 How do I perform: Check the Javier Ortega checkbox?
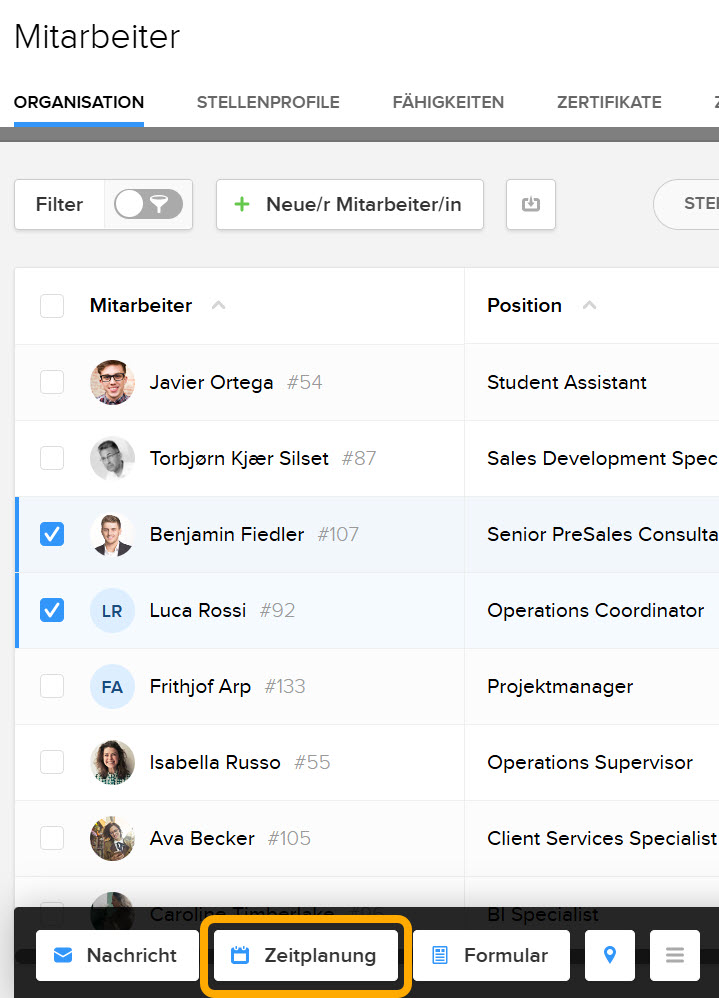(52, 382)
